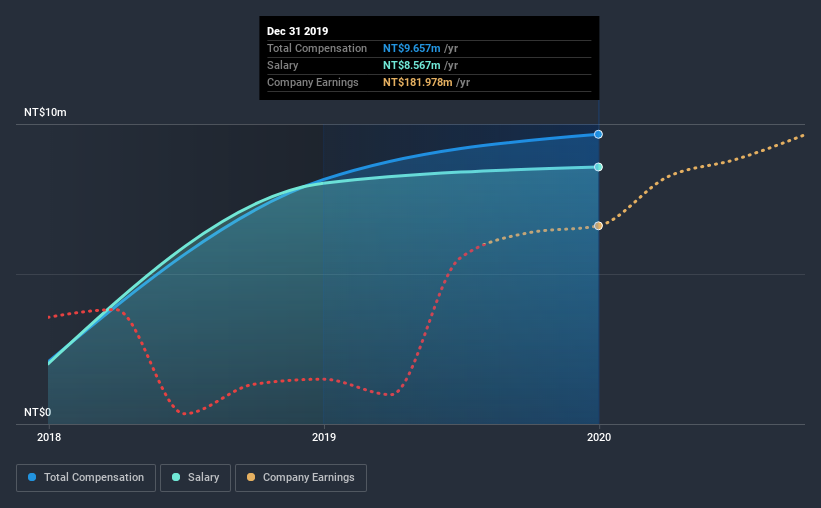Toggle the Total Compensation legend button
The image size is (821, 508).
coord(86,478)
